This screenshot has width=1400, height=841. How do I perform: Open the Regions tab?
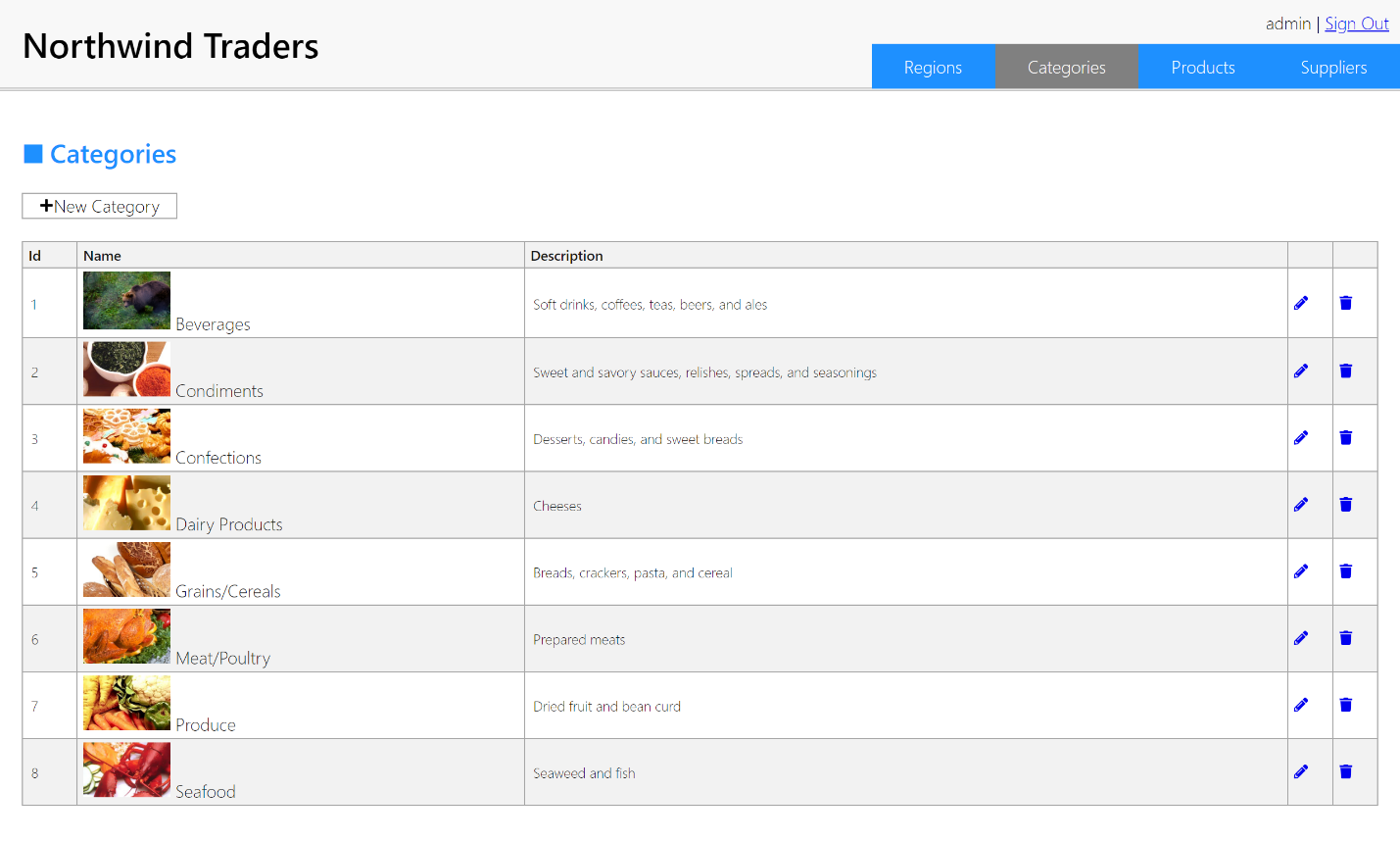(933, 67)
